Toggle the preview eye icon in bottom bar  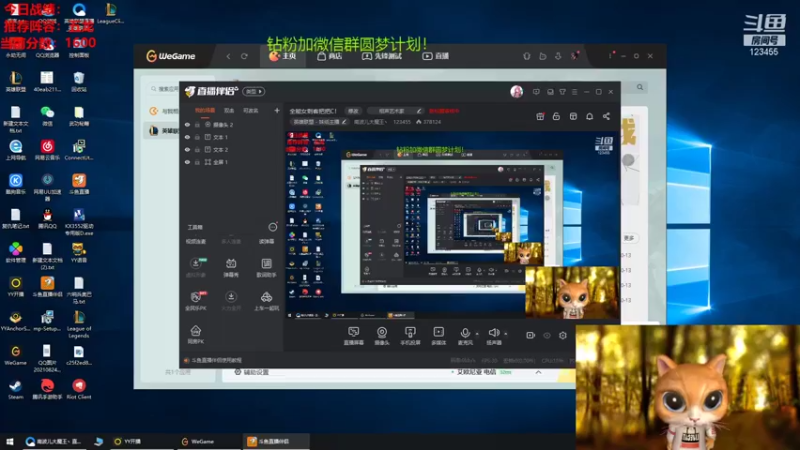pyautogui.click(x=547, y=335)
